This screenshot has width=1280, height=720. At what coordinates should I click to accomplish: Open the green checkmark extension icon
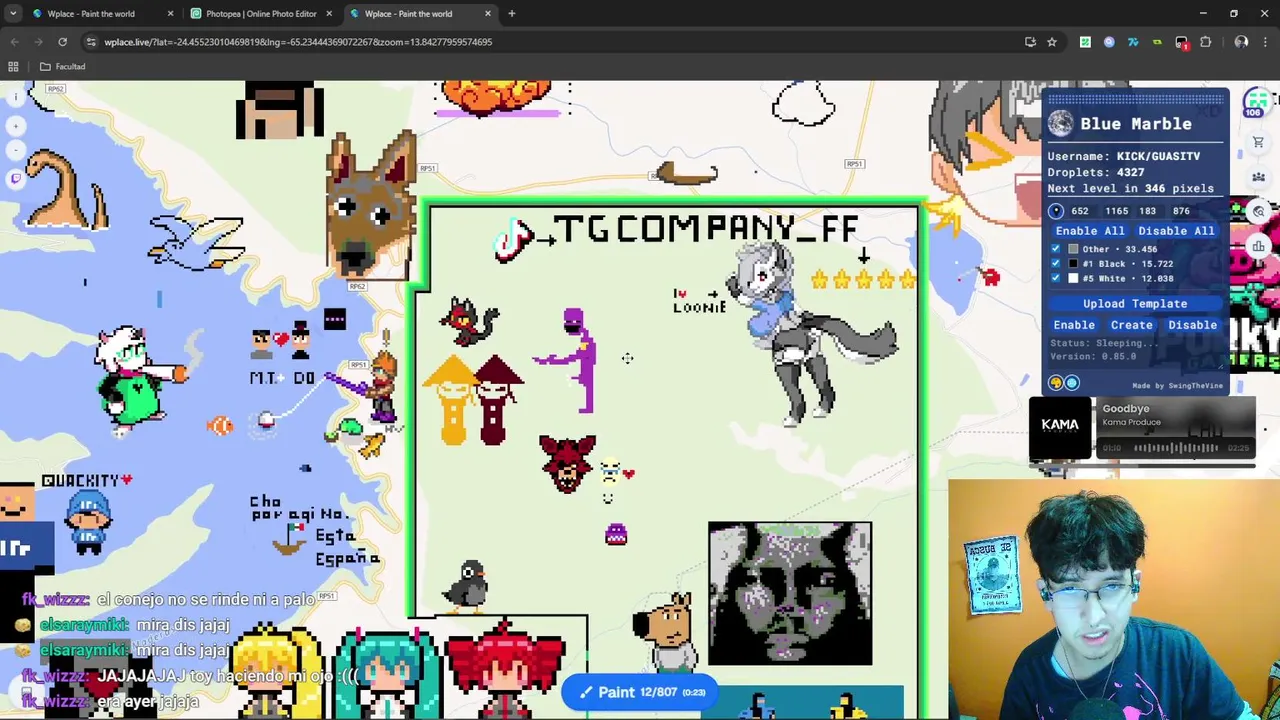tap(1085, 42)
